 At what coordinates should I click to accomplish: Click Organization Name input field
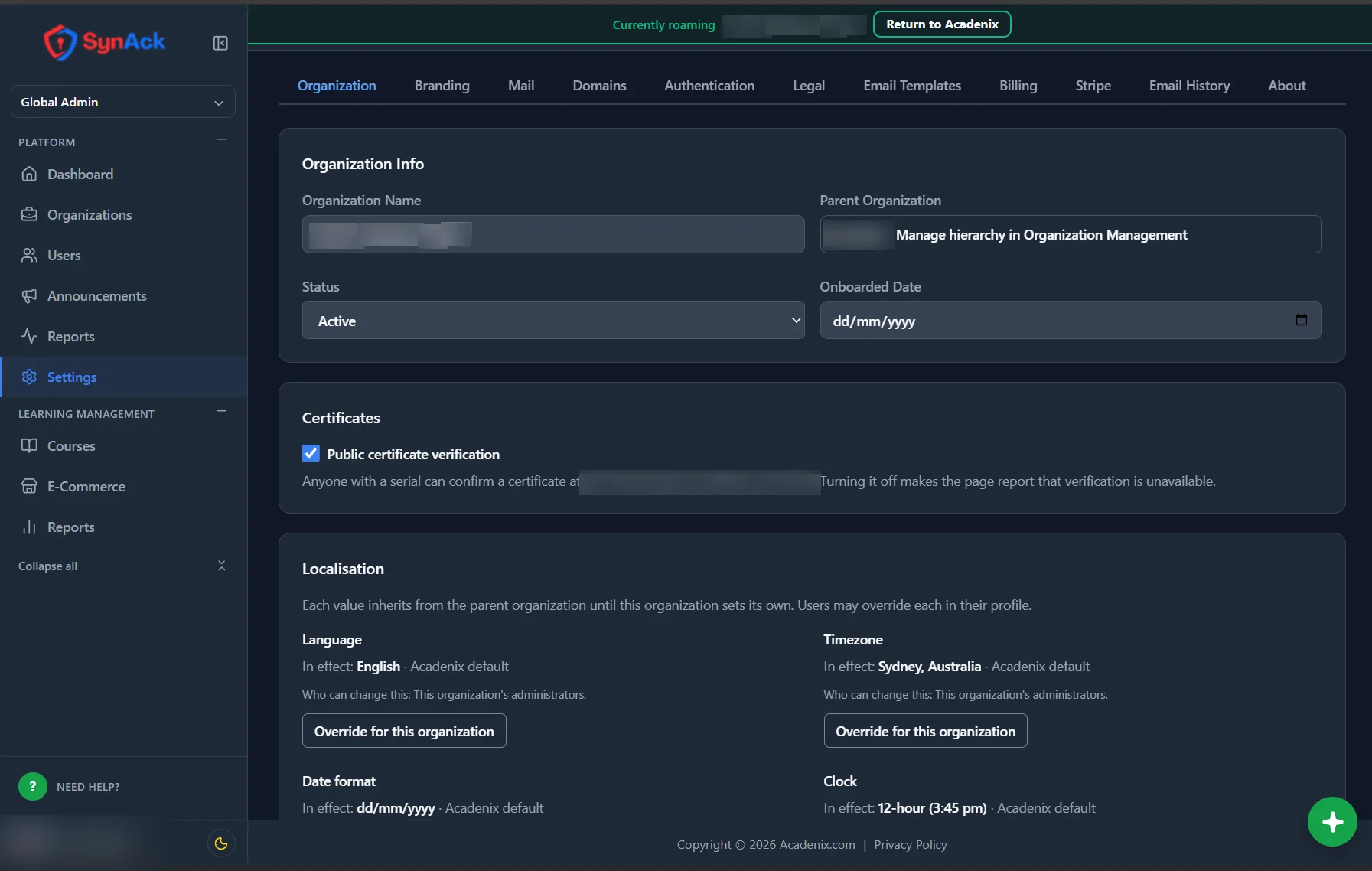[552, 234]
